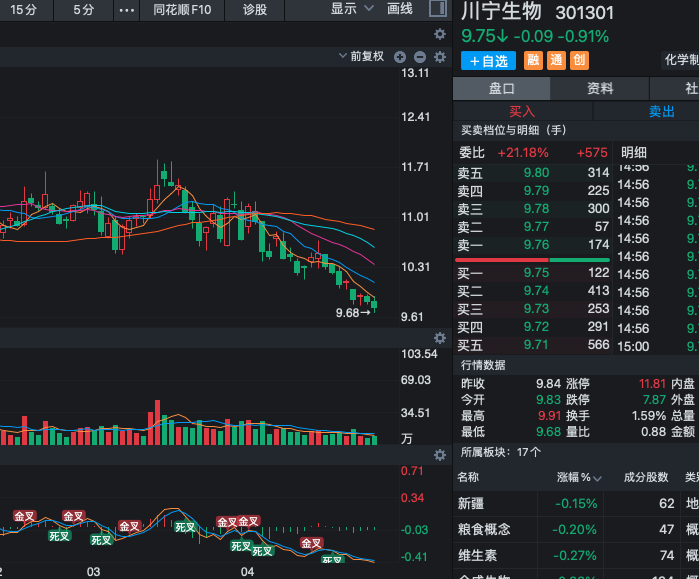Viewport: 699px width, 579px height.
Task: Click the 成分股数 column header
Action: (x=646, y=477)
